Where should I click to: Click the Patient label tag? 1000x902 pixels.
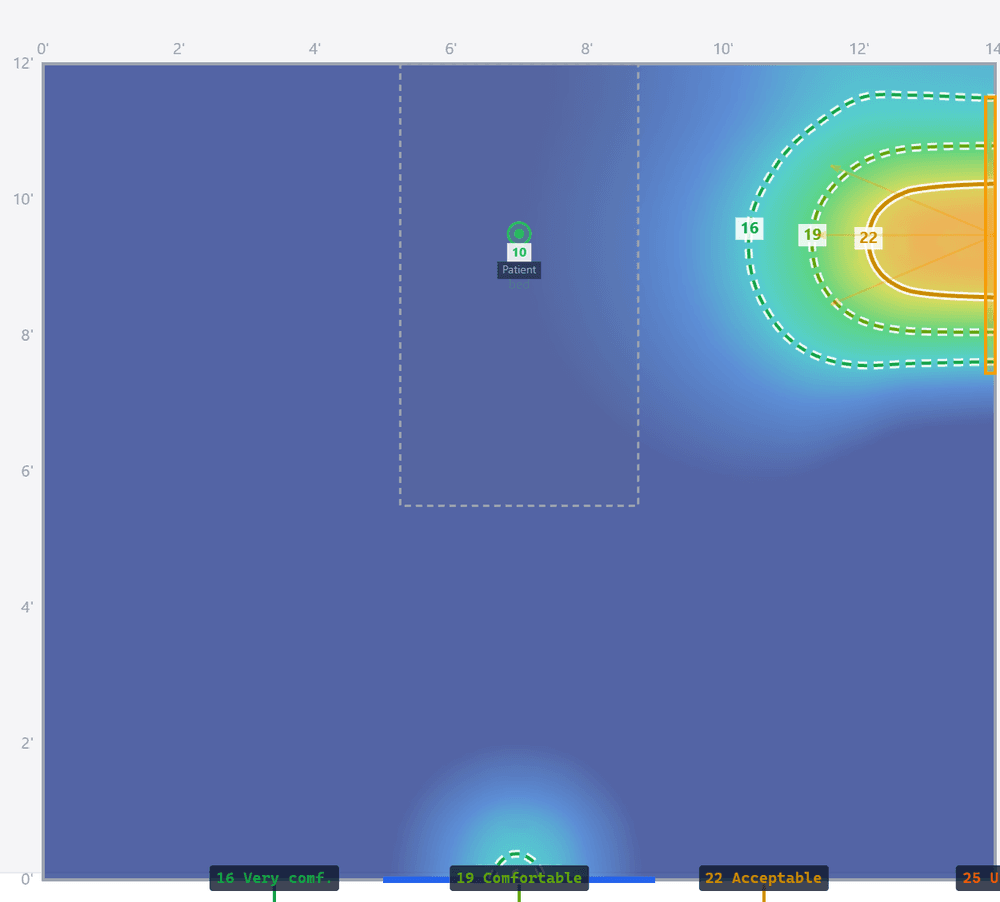[519, 270]
